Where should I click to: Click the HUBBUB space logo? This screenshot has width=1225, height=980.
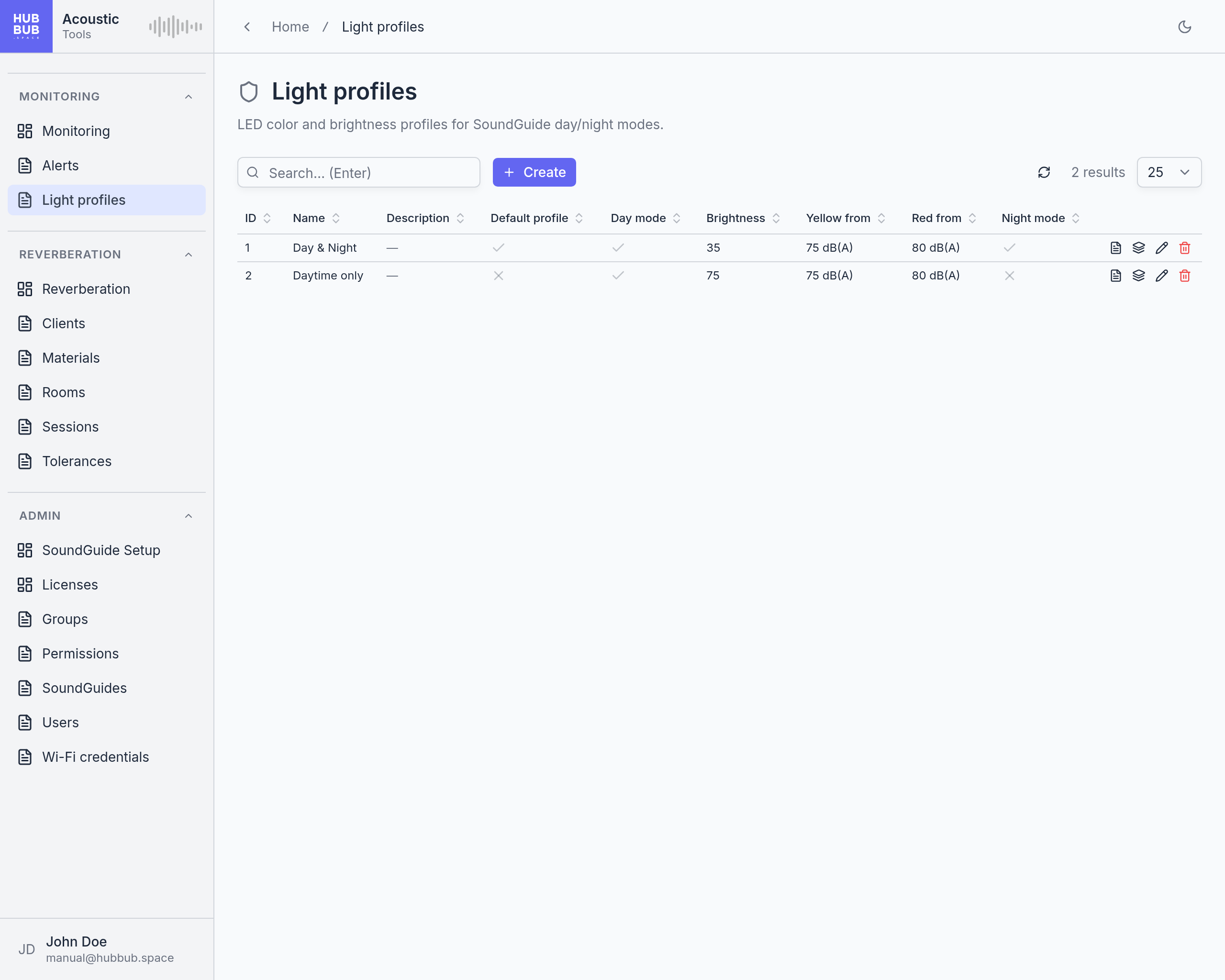26,26
